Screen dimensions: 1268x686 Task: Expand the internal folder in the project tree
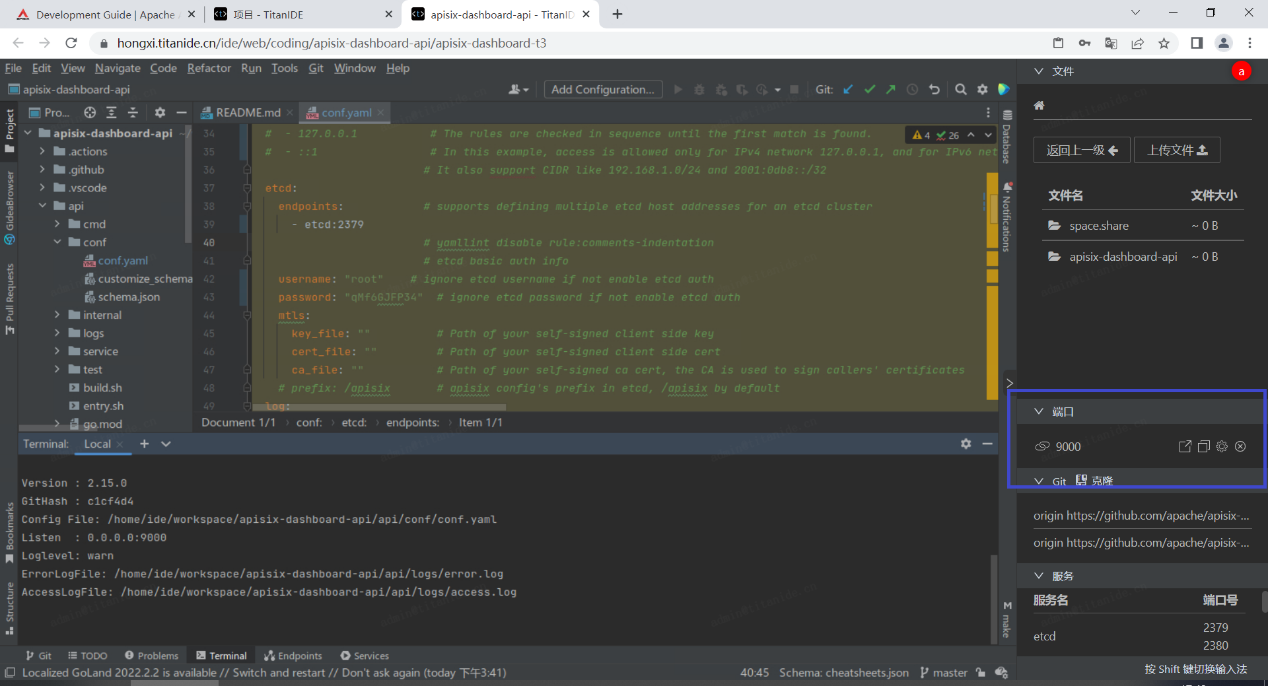tap(58, 315)
